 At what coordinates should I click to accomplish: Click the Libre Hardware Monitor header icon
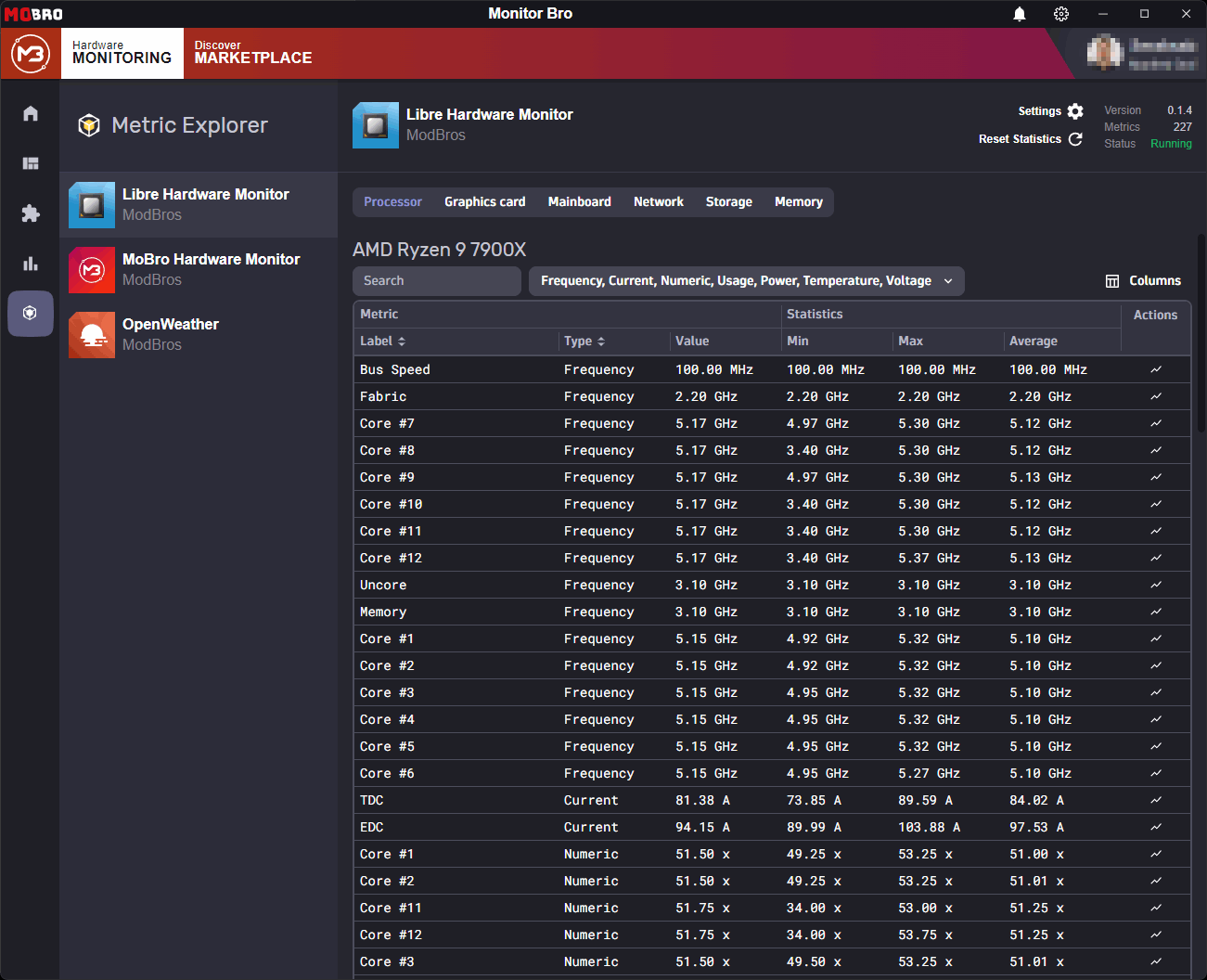(376, 125)
